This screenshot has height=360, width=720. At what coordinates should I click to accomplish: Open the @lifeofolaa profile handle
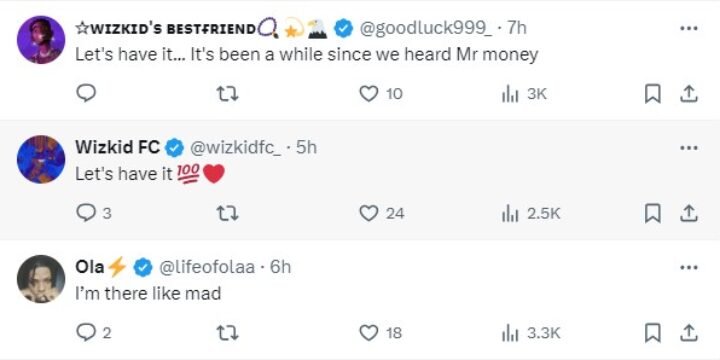207,267
